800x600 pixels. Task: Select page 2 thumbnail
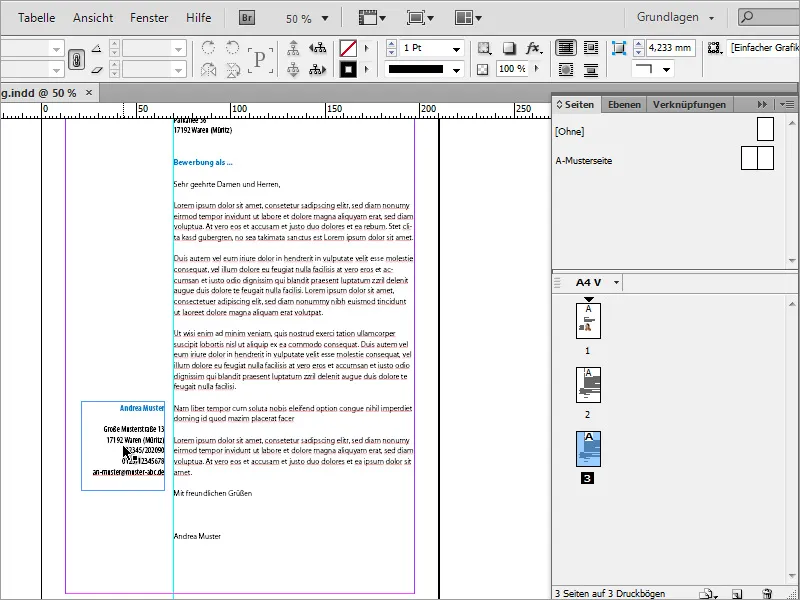588,385
